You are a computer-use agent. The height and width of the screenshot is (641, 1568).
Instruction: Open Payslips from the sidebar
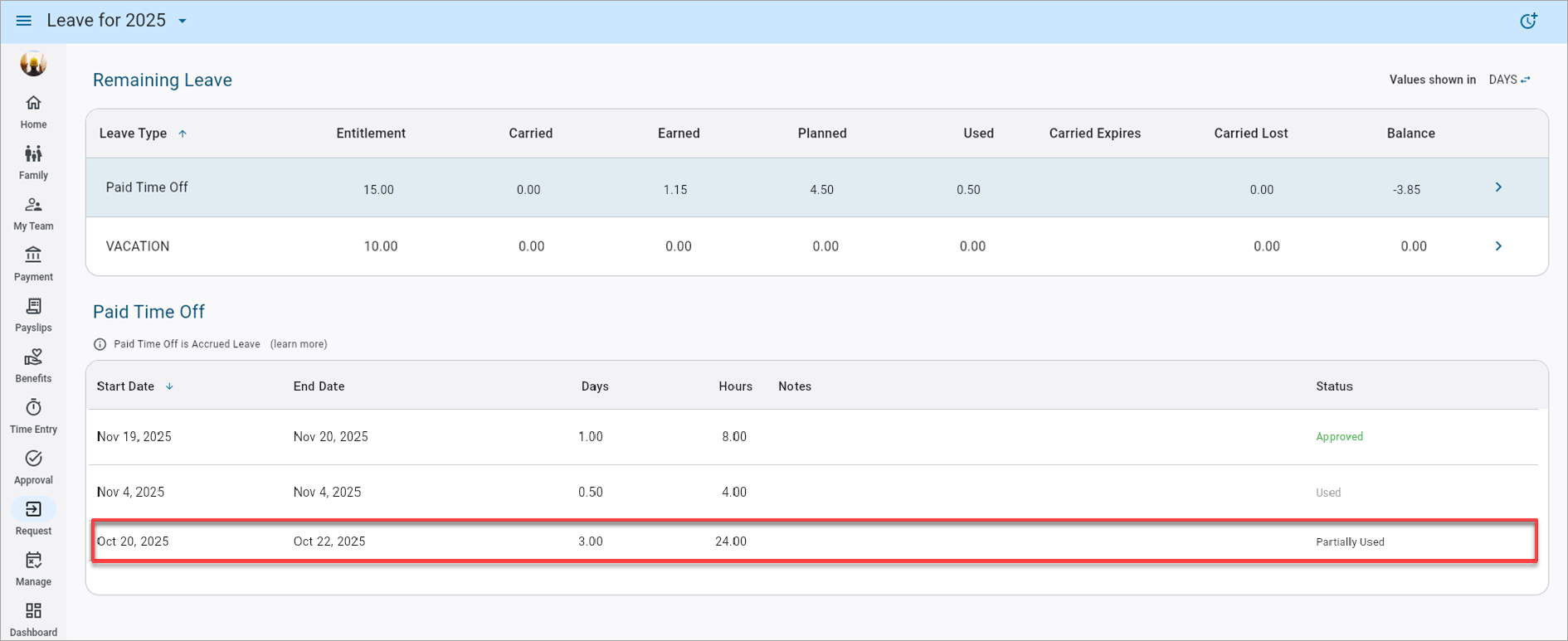click(x=33, y=315)
